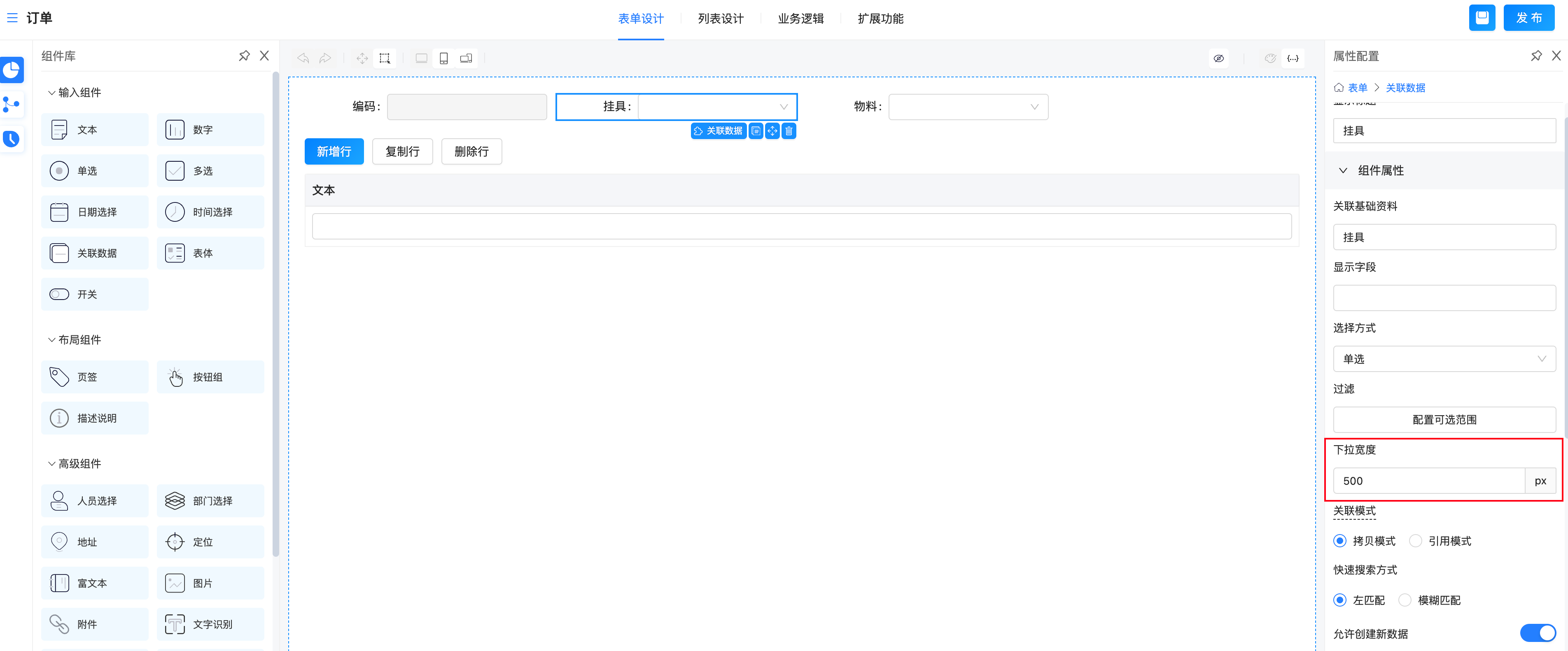Open the 选择方式 单选 dropdown
This screenshot has width=1568, height=651.
(x=1444, y=359)
